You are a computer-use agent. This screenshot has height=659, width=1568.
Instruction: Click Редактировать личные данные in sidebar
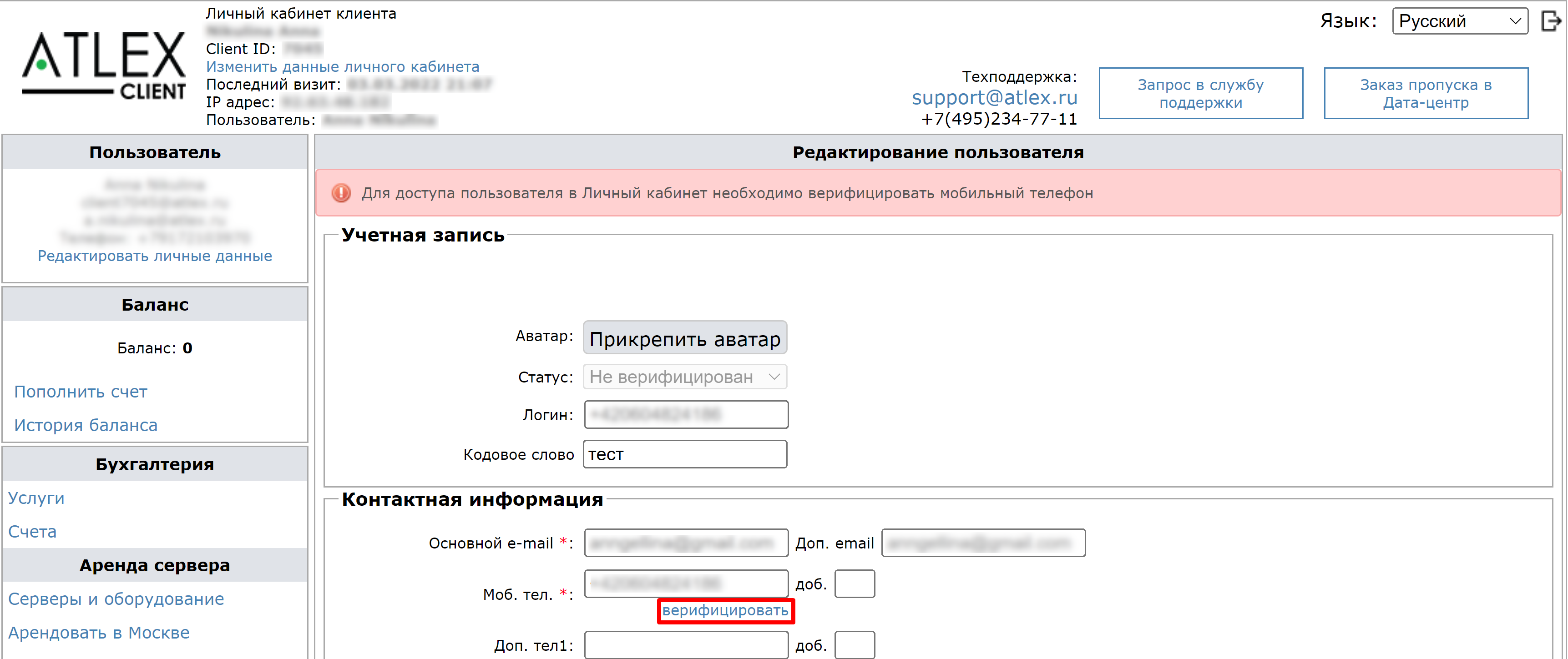(x=155, y=256)
